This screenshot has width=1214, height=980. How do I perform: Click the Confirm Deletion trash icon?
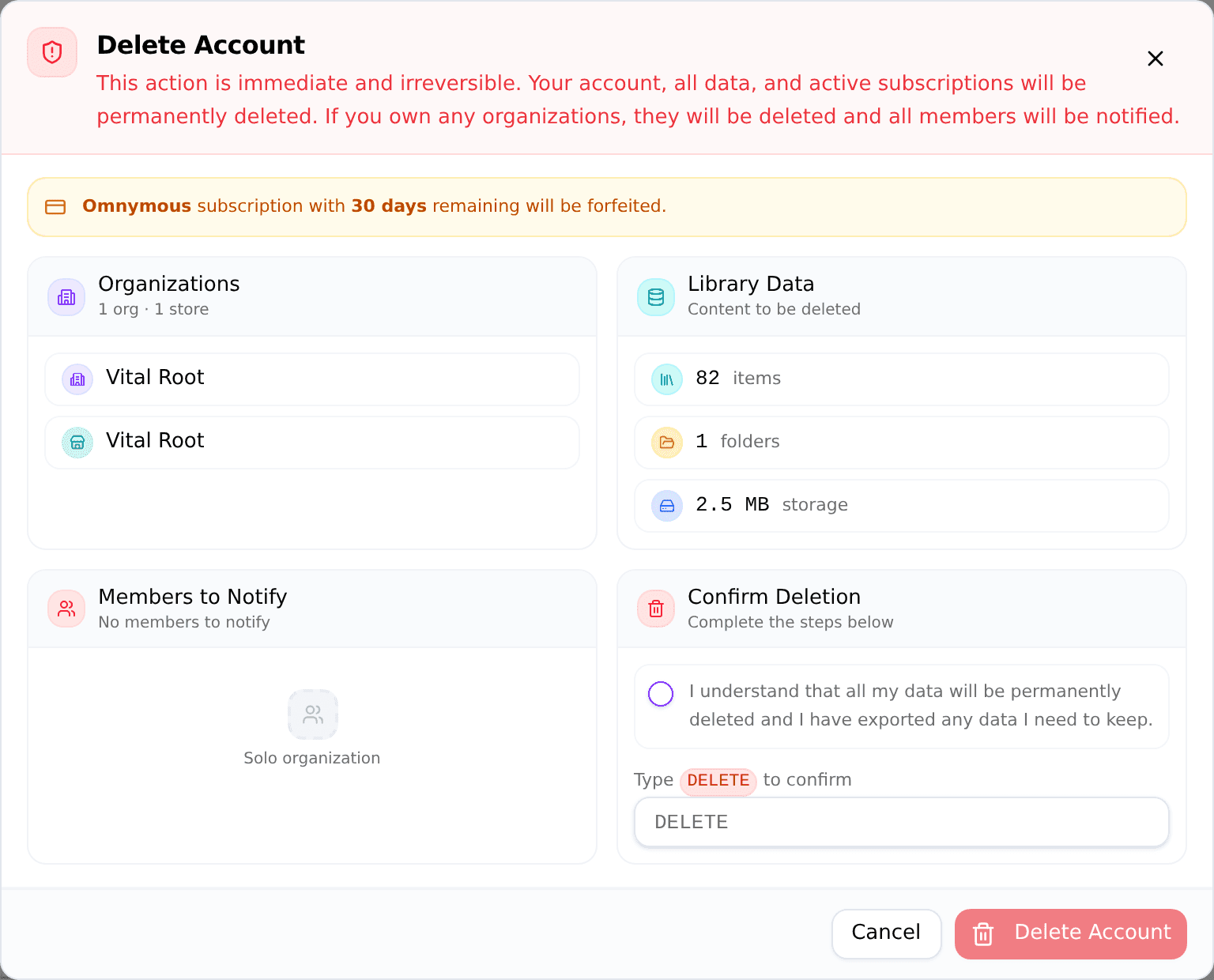point(656,609)
